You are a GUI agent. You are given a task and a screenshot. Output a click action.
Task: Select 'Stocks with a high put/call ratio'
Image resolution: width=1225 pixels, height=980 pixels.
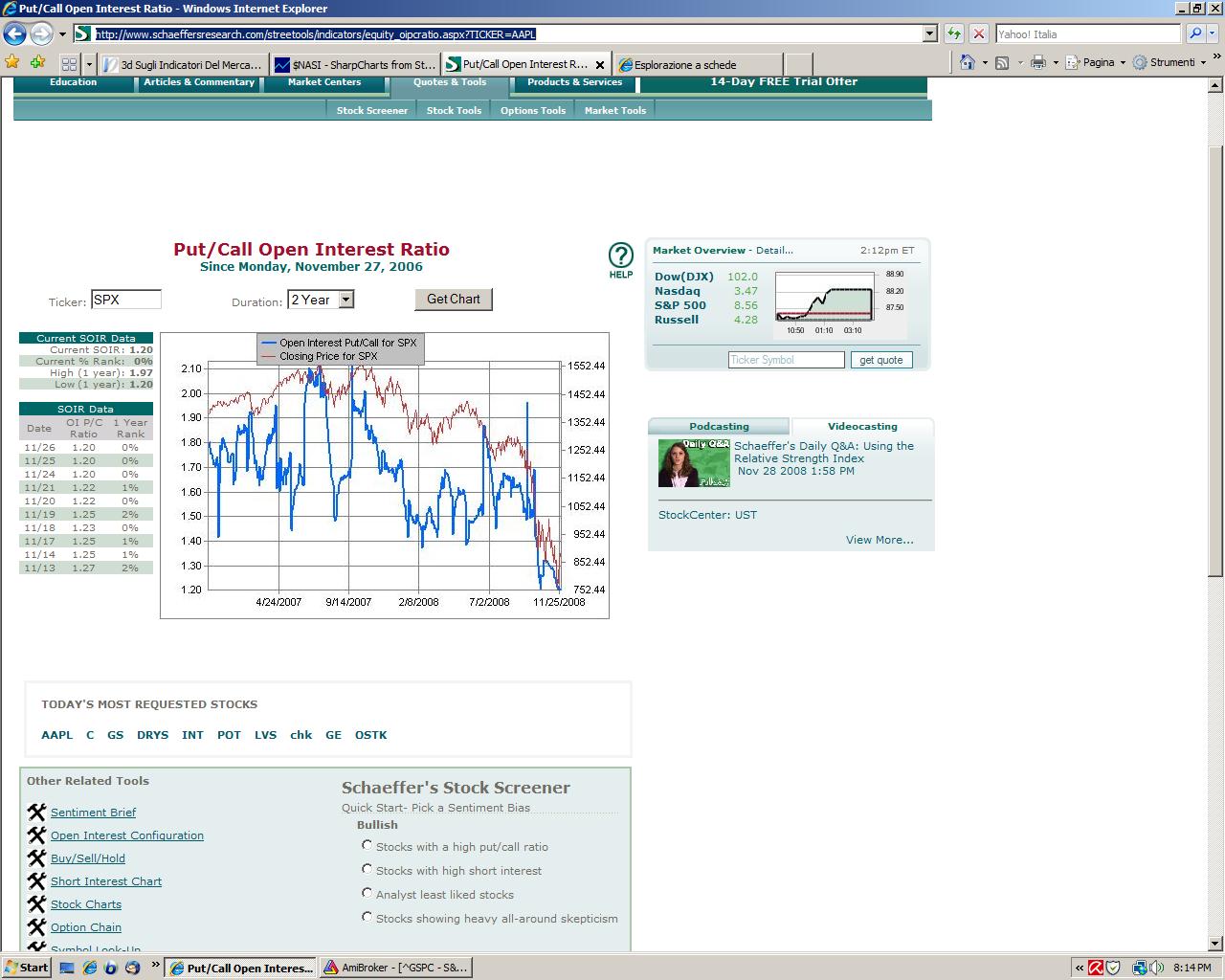click(x=367, y=845)
